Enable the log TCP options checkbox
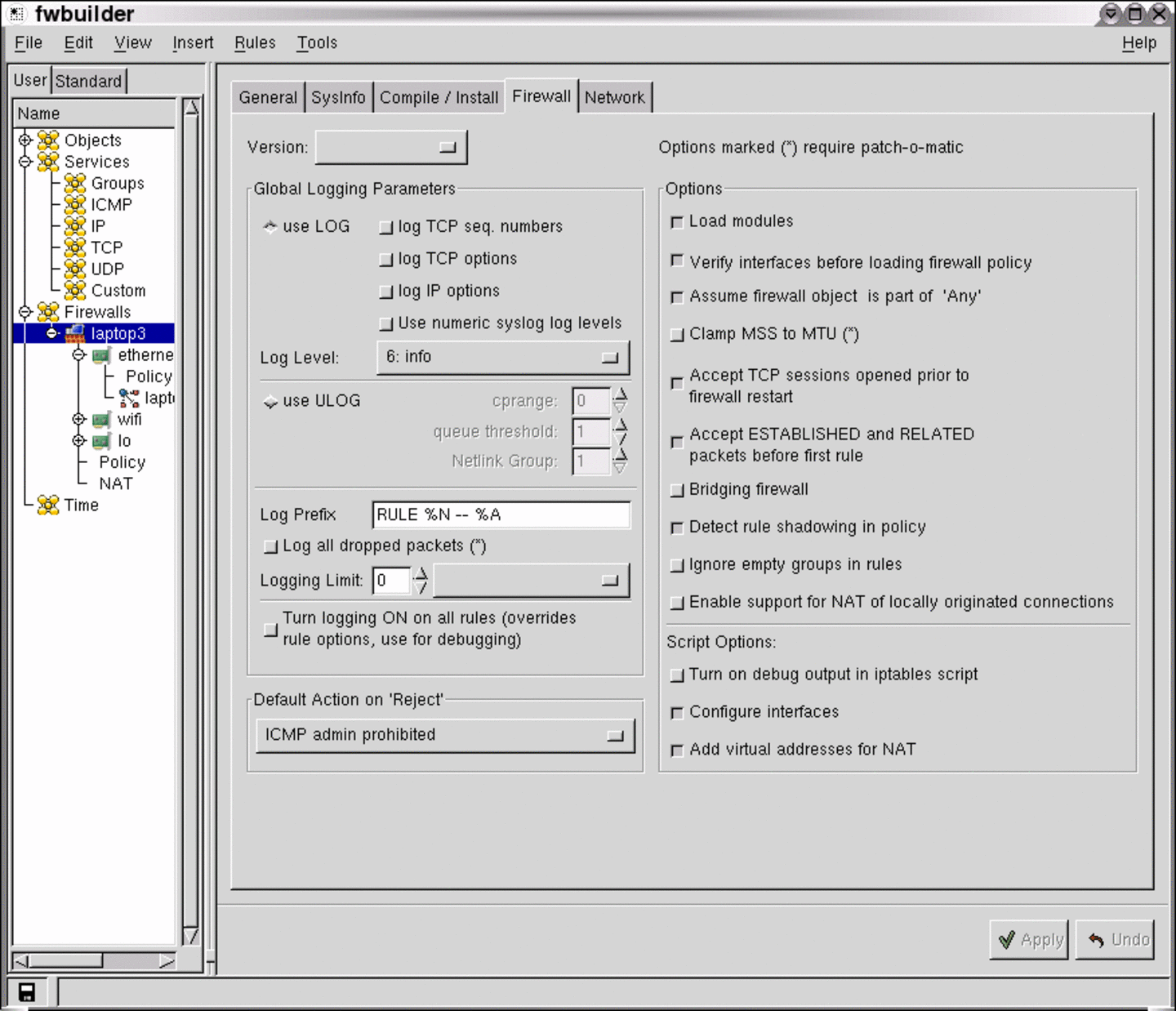This screenshot has height=1011, width=1176. pyautogui.click(x=386, y=260)
